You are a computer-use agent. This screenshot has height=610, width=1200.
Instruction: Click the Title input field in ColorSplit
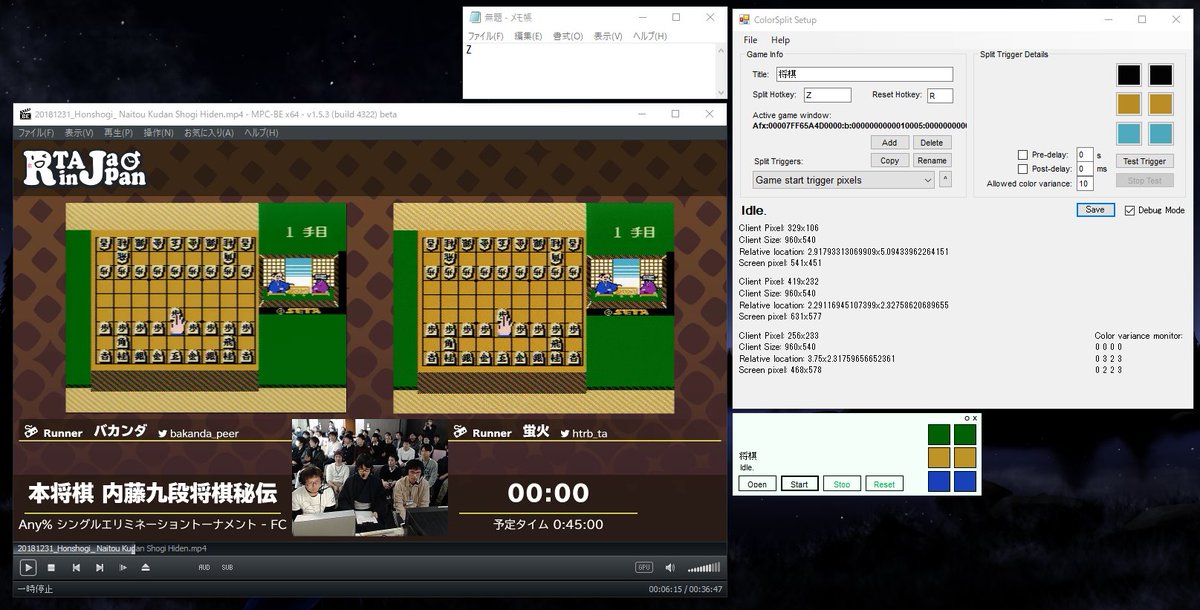pos(864,74)
